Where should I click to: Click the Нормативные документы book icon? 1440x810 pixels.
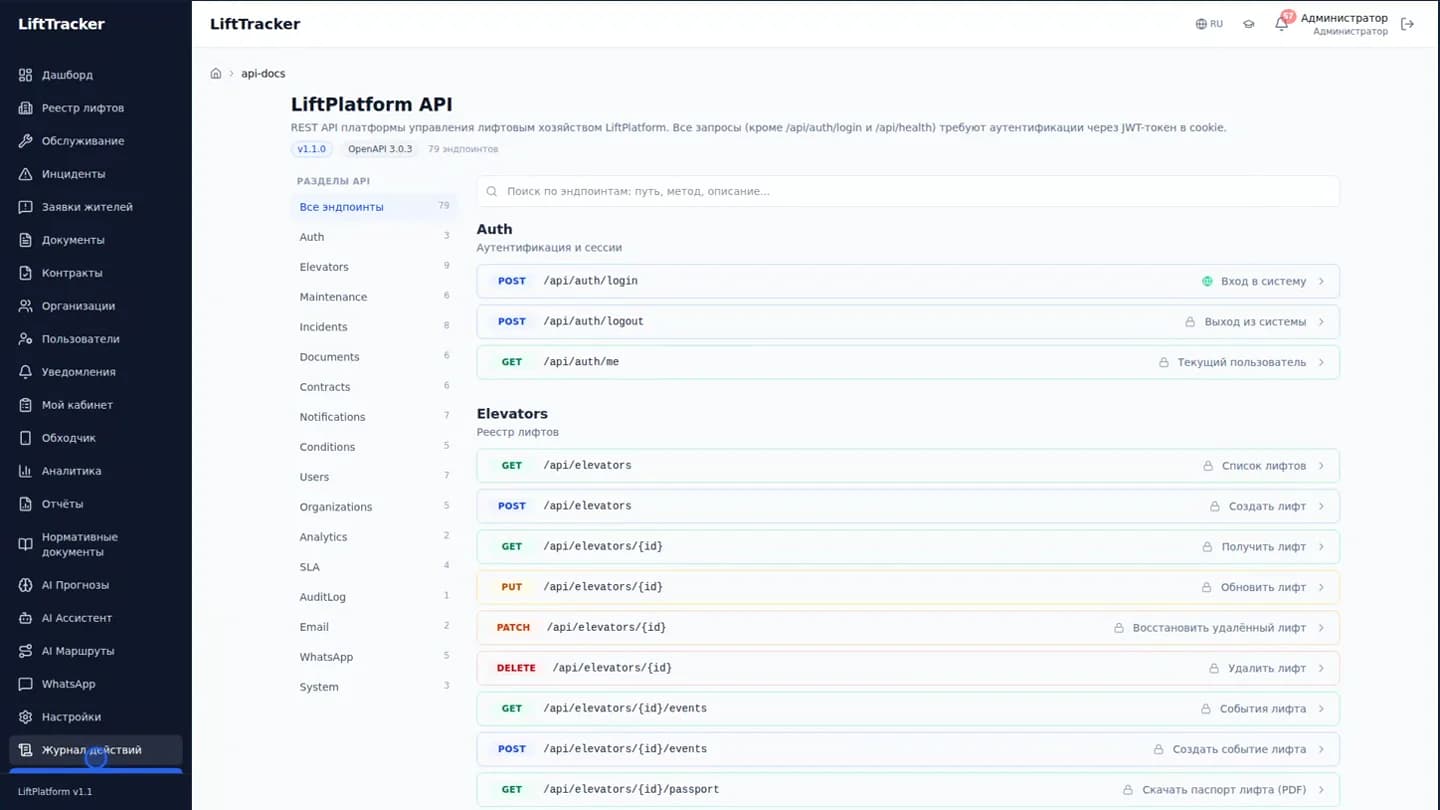26,545
